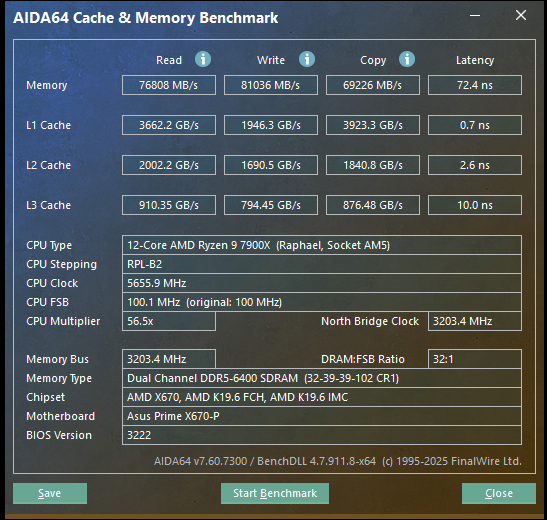Click the DRAM:FSB Ratio 32:1 field
The height and width of the screenshot is (520, 547).
click(x=475, y=359)
